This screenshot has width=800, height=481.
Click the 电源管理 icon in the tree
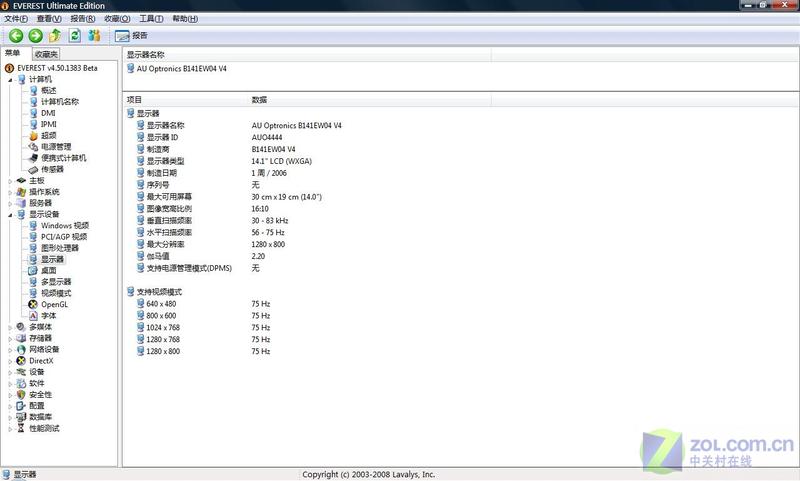pyautogui.click(x=33, y=147)
